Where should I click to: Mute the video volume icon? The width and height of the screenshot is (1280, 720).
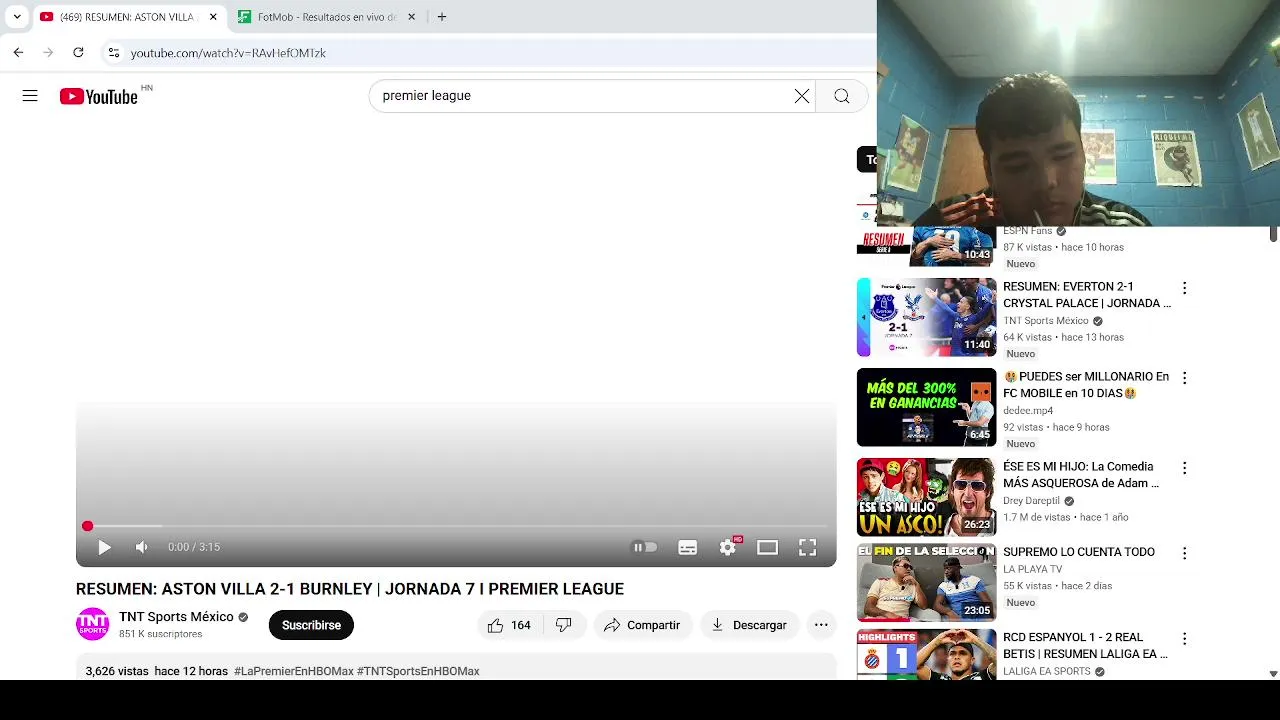pos(142,547)
